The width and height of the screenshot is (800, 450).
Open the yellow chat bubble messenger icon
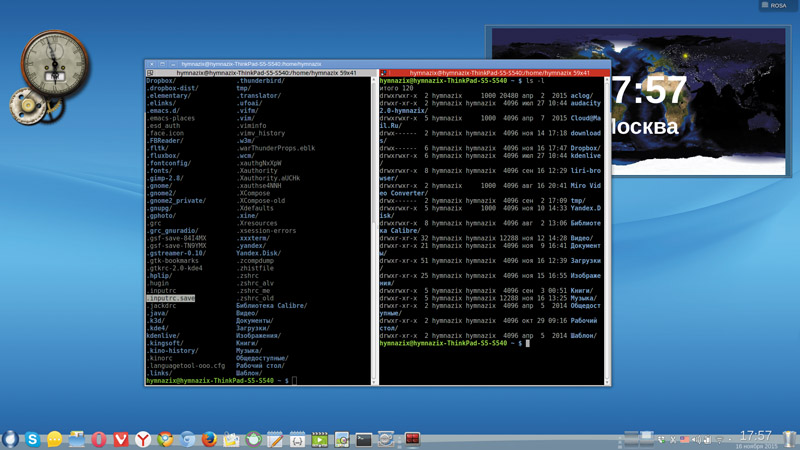click(x=55, y=439)
